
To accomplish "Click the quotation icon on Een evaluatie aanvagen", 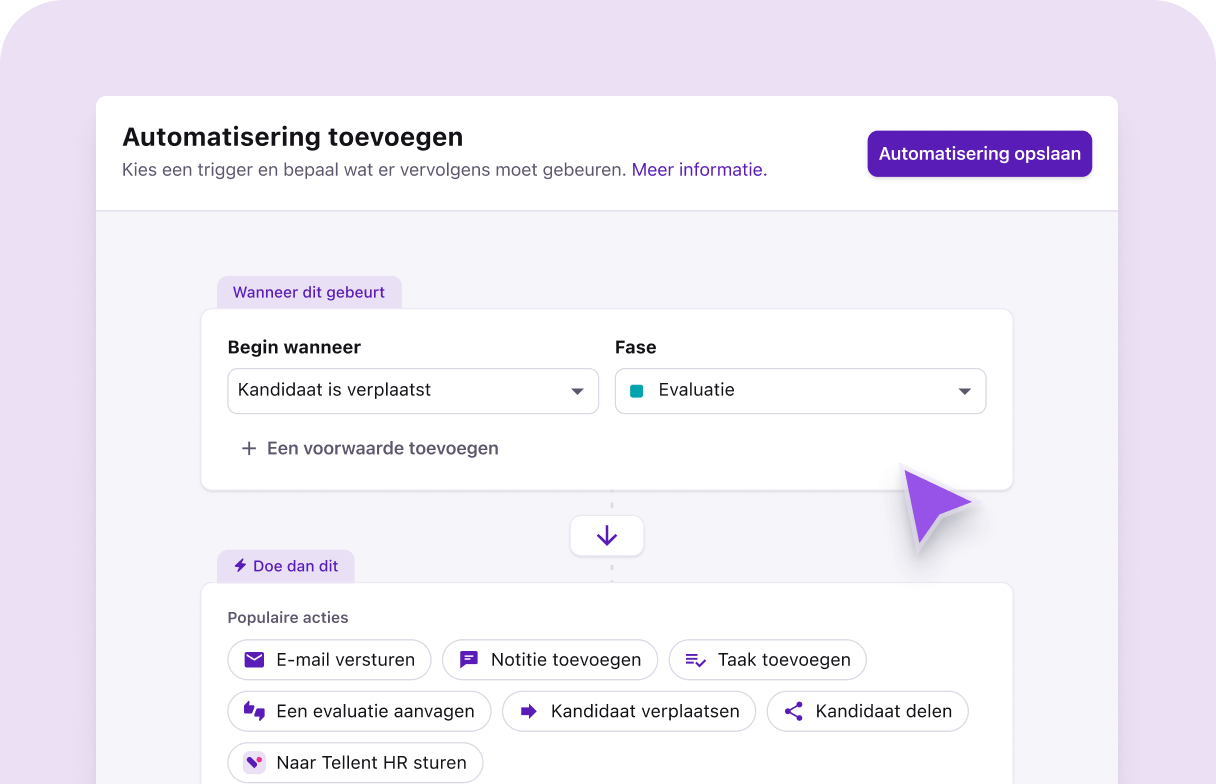I will 253,711.
